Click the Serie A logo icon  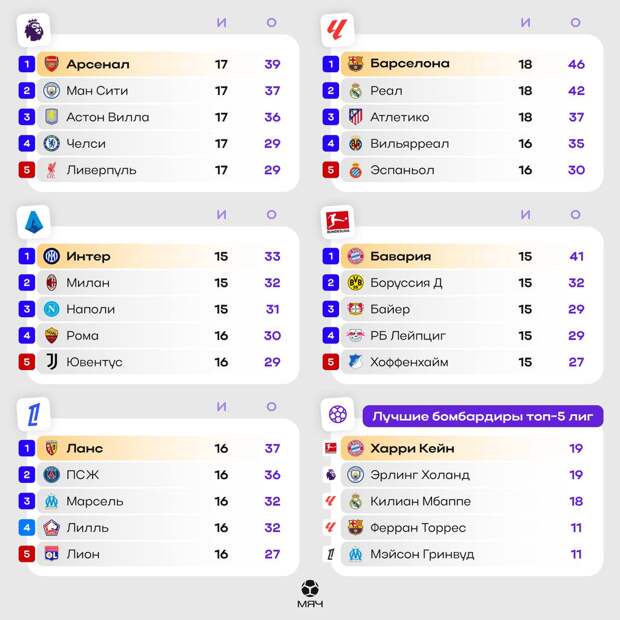coord(34,222)
